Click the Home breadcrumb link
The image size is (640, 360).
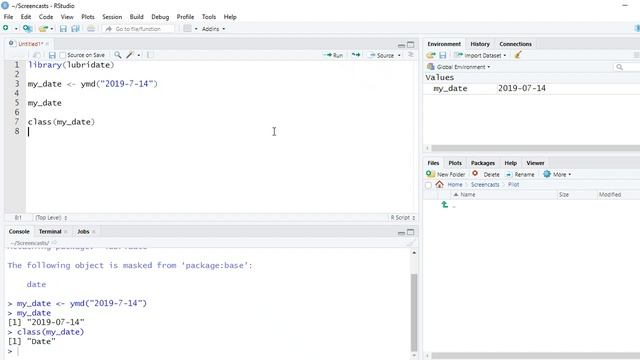click(455, 184)
